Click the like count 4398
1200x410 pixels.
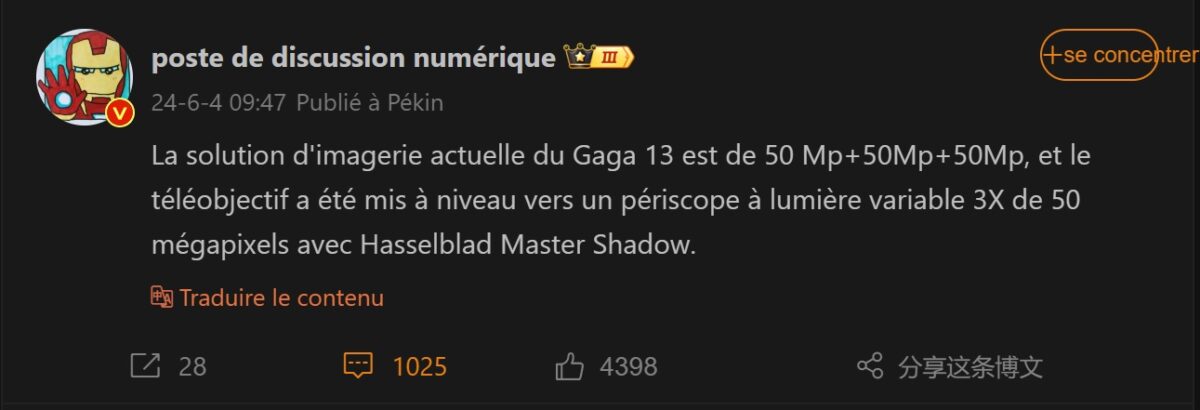click(x=628, y=366)
